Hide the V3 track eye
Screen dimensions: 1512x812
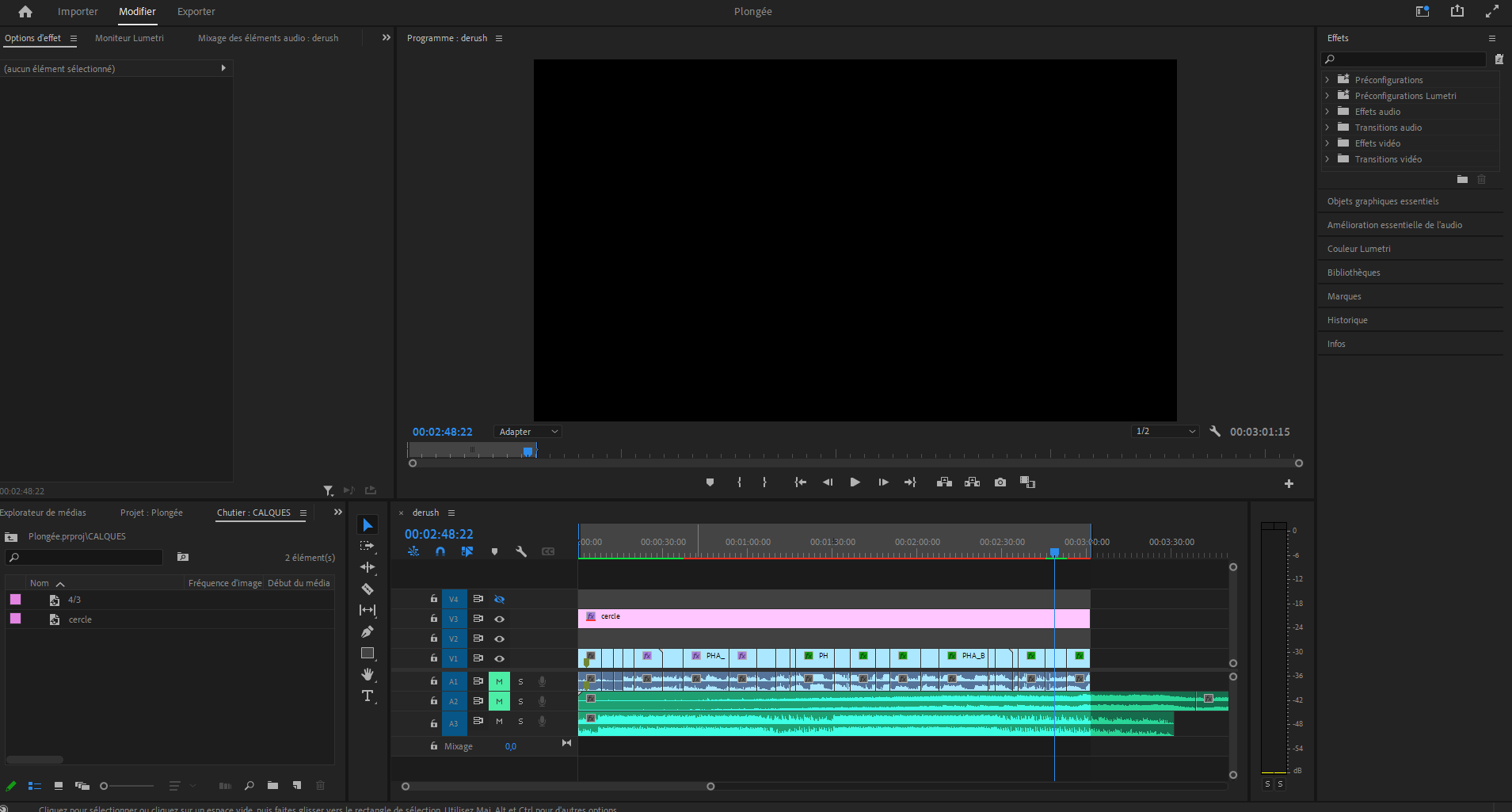(500, 619)
